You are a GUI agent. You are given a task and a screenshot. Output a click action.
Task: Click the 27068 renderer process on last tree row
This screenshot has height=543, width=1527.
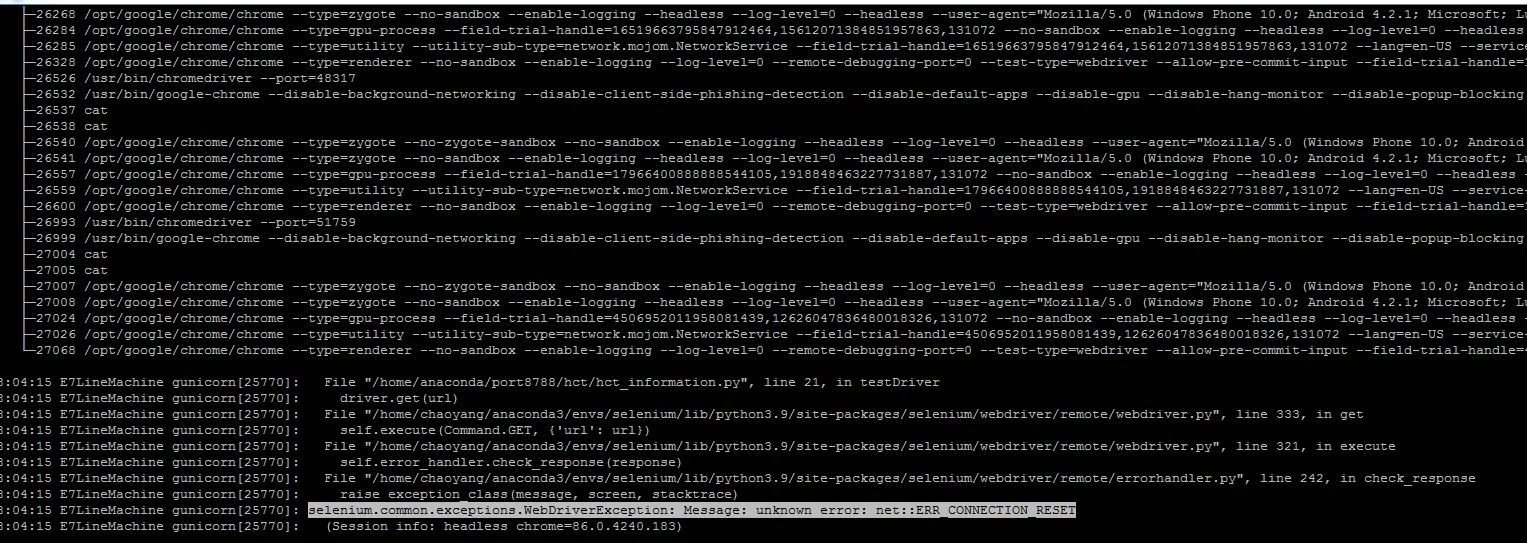pyautogui.click(x=778, y=349)
